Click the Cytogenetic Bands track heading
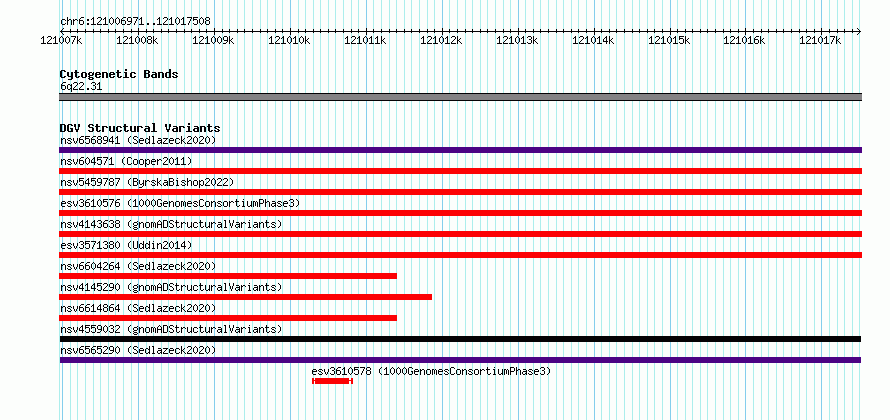Viewport: 890px width, 420px height. [x=119, y=74]
